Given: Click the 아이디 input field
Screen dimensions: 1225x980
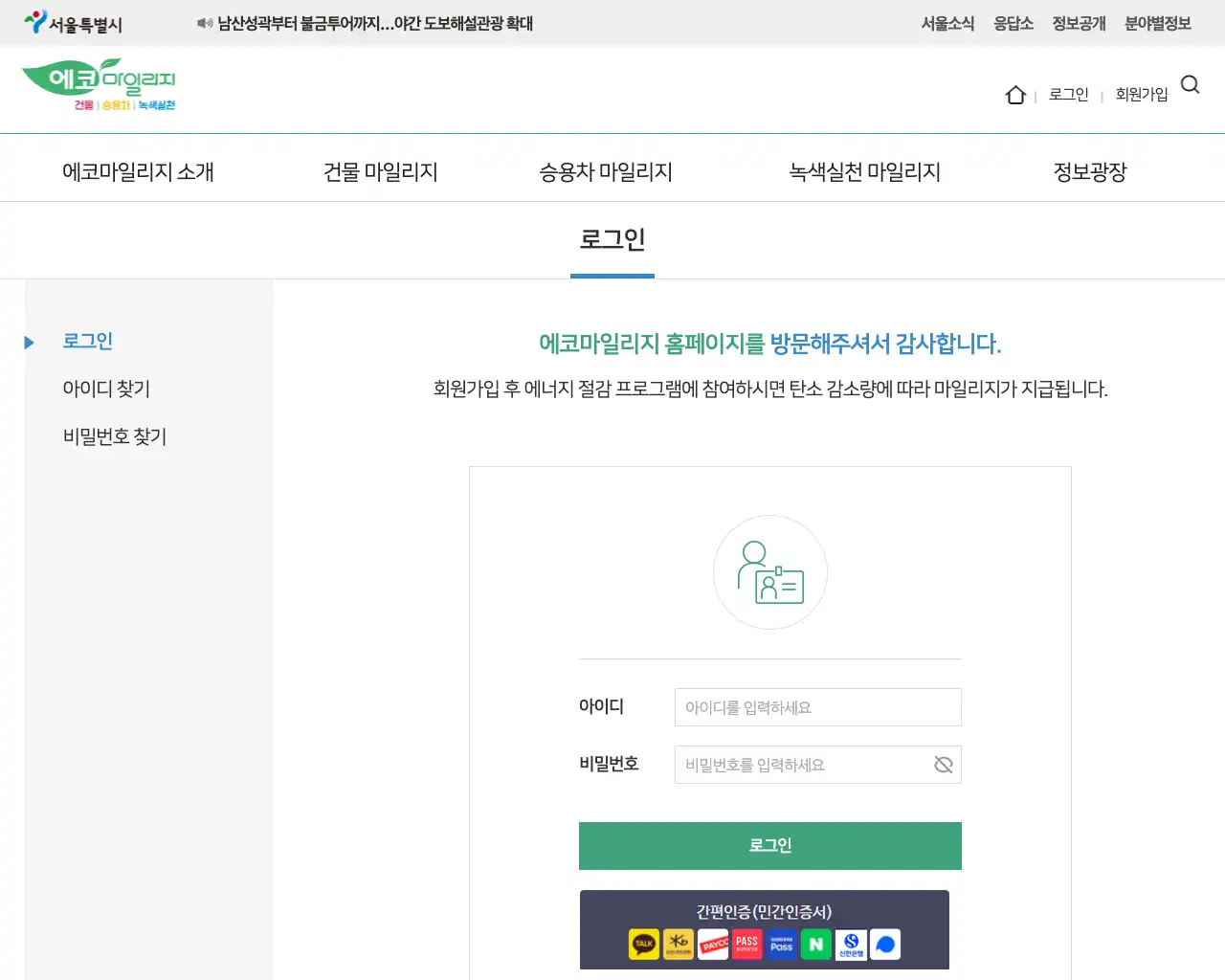Looking at the screenshot, I should (x=818, y=707).
